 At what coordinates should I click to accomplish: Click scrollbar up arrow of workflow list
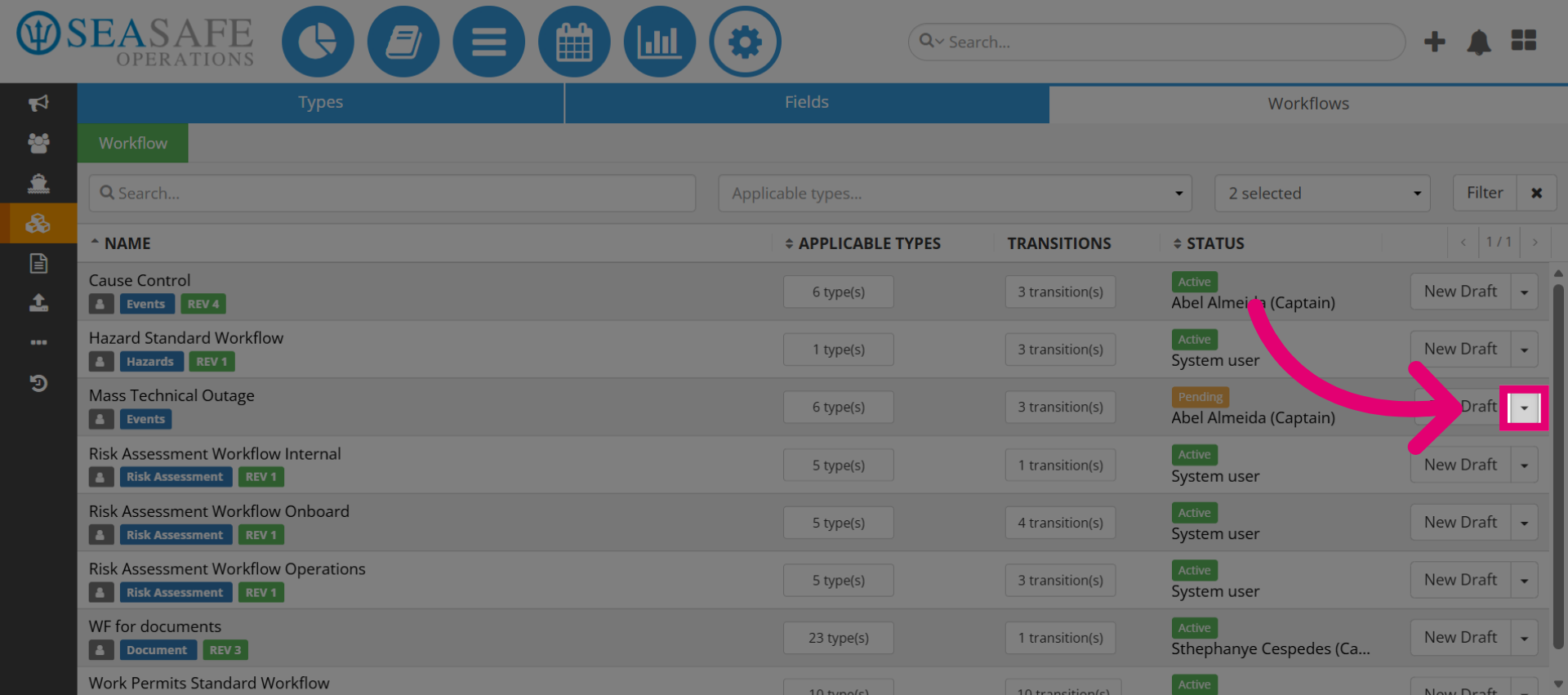click(x=1558, y=274)
